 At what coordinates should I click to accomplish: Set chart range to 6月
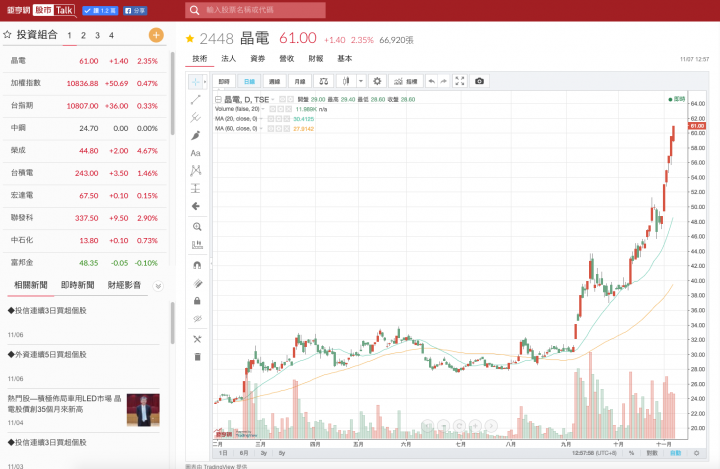click(x=244, y=453)
